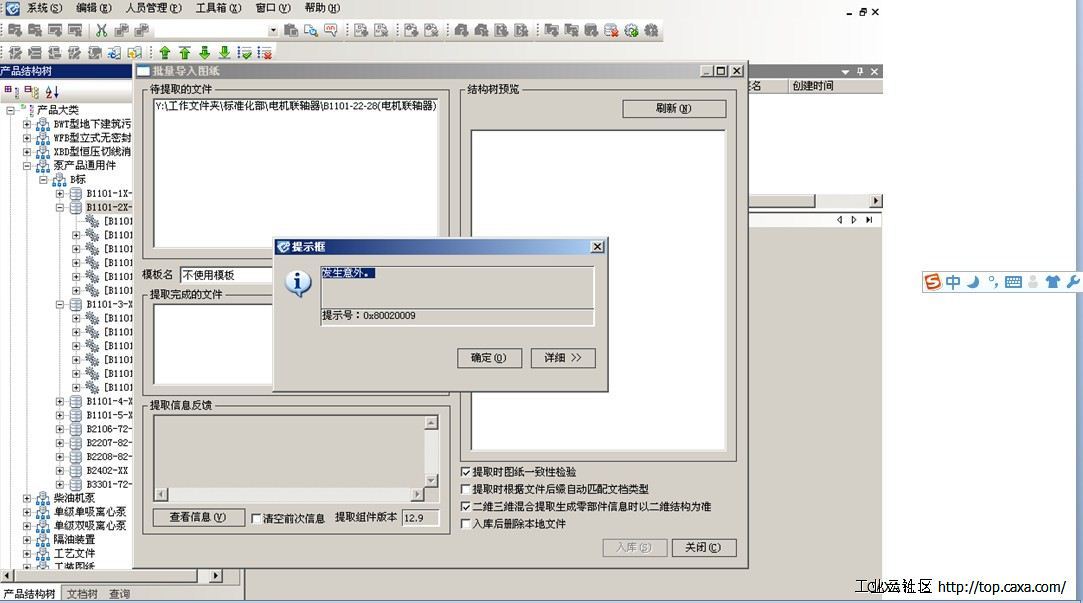Screen dimensions: 1083x603
Task: Open the top toolbar combo box dropdown arrow
Action: click(273, 30)
